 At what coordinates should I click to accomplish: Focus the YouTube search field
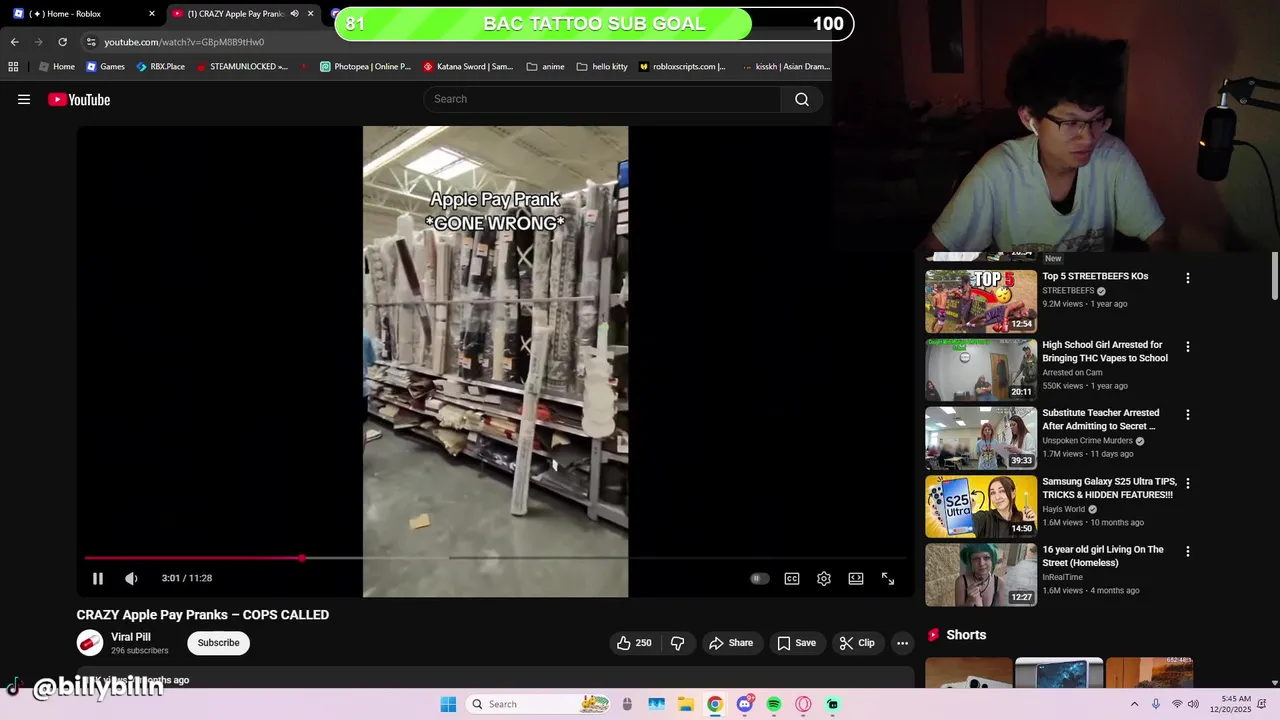tap(604, 99)
